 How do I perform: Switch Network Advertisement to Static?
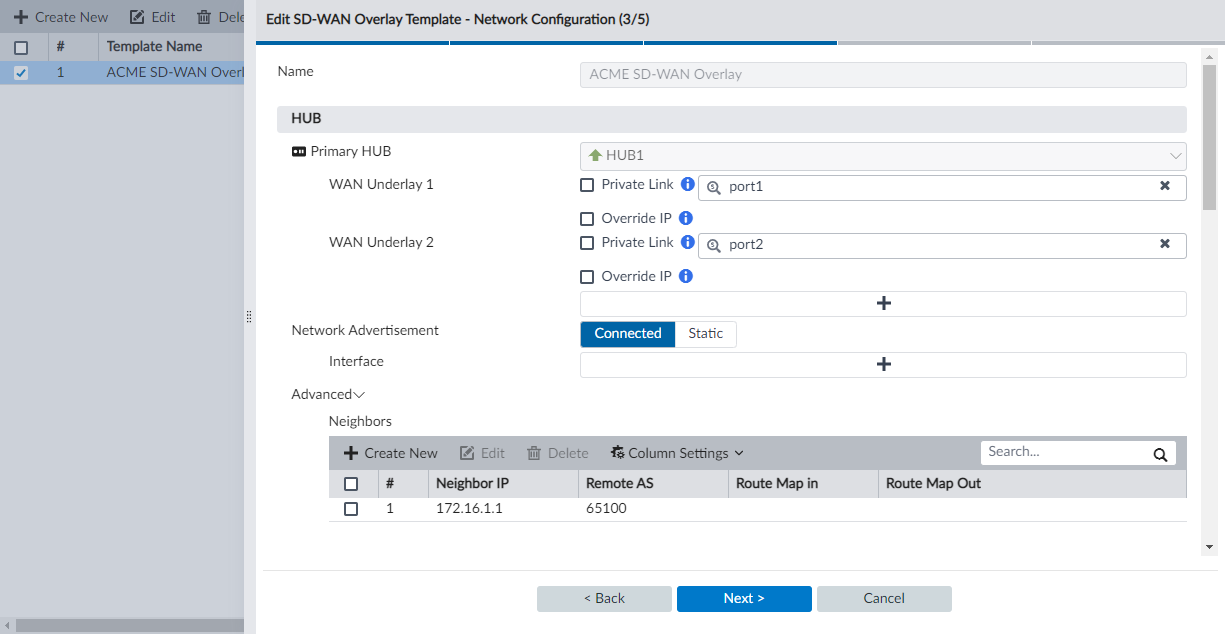pos(705,334)
